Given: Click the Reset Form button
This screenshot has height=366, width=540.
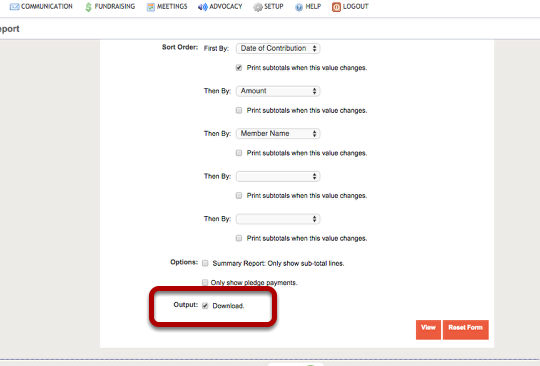Looking at the screenshot, I should point(466,330).
